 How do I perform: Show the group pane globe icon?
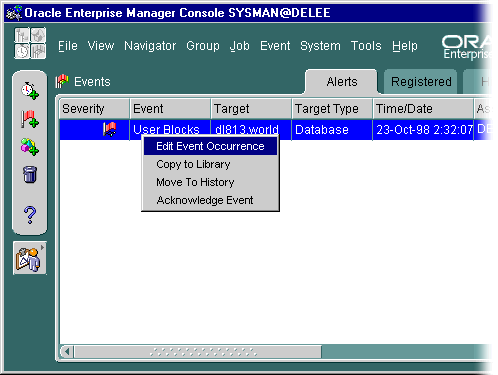(38, 36)
